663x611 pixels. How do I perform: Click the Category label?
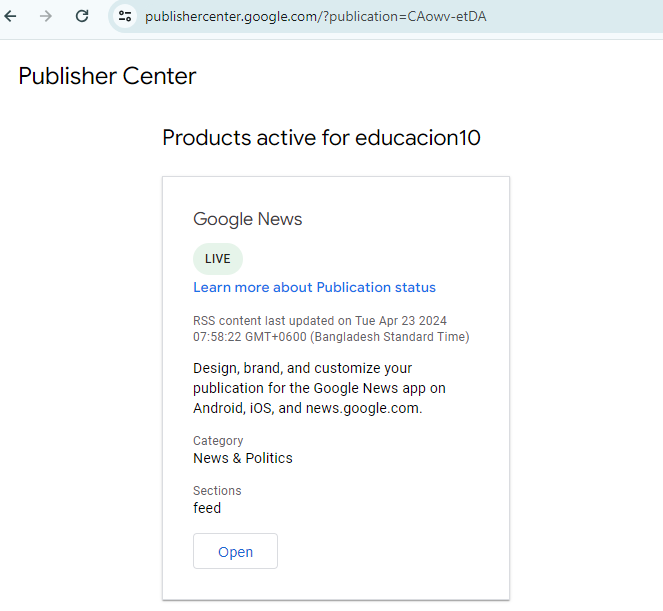(218, 441)
